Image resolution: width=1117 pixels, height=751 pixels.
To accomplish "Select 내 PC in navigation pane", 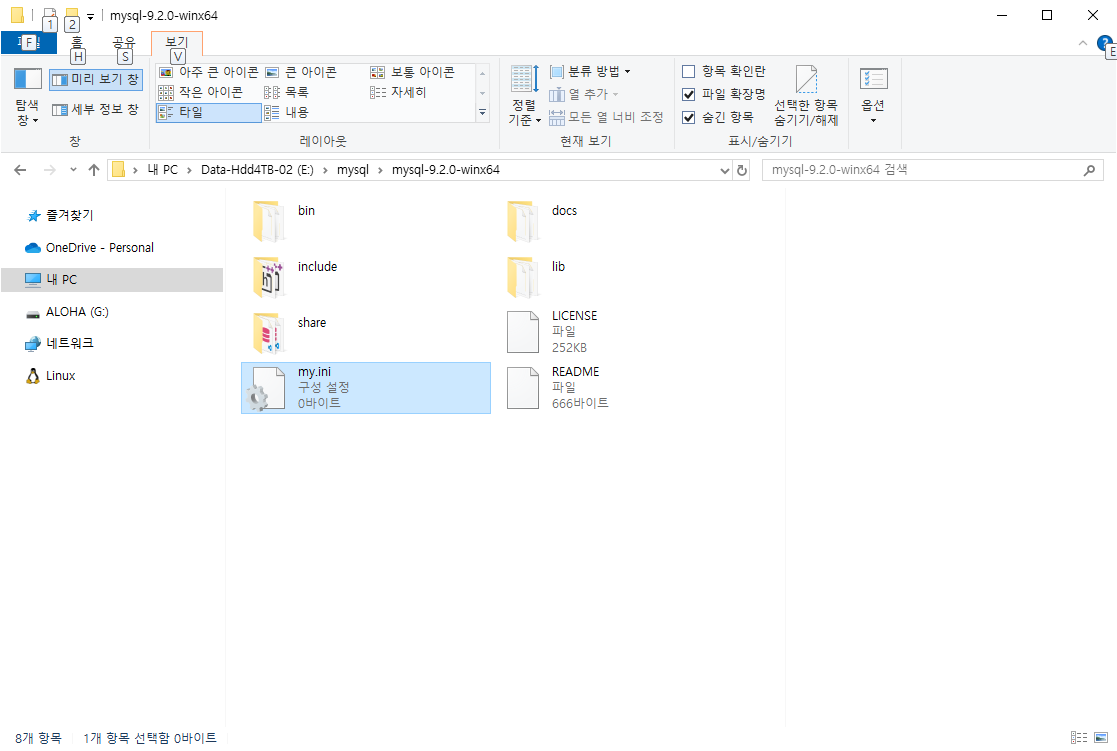I will (x=112, y=279).
